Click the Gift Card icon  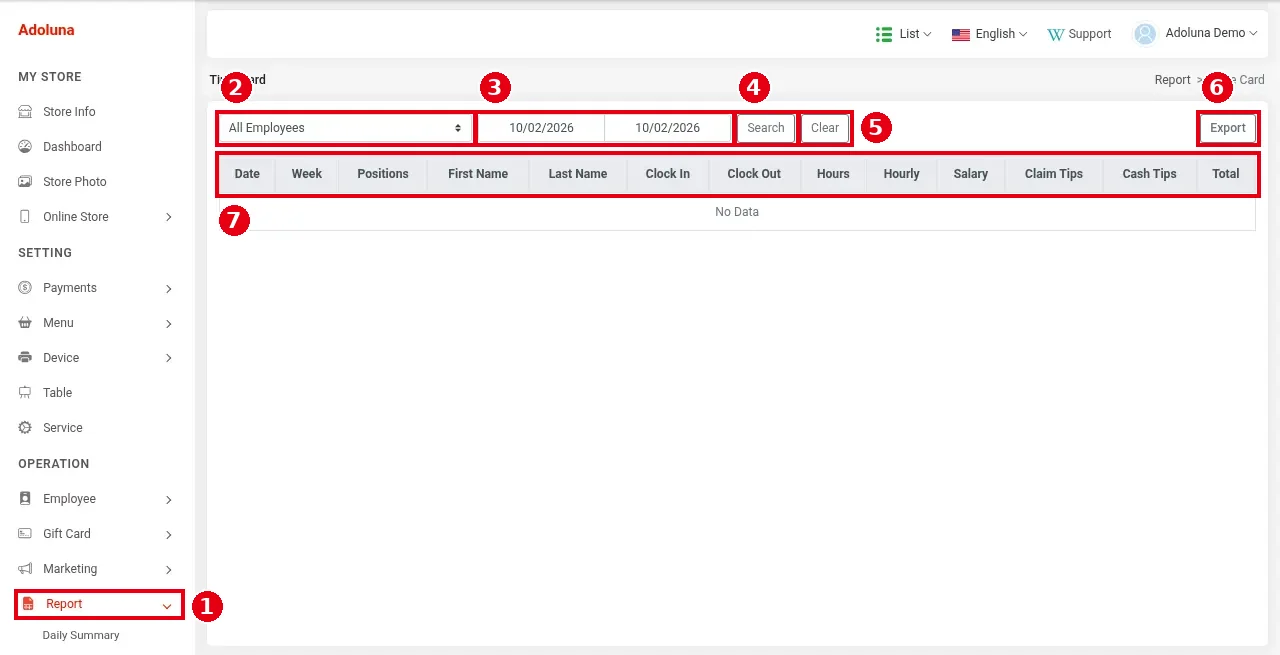(x=25, y=534)
